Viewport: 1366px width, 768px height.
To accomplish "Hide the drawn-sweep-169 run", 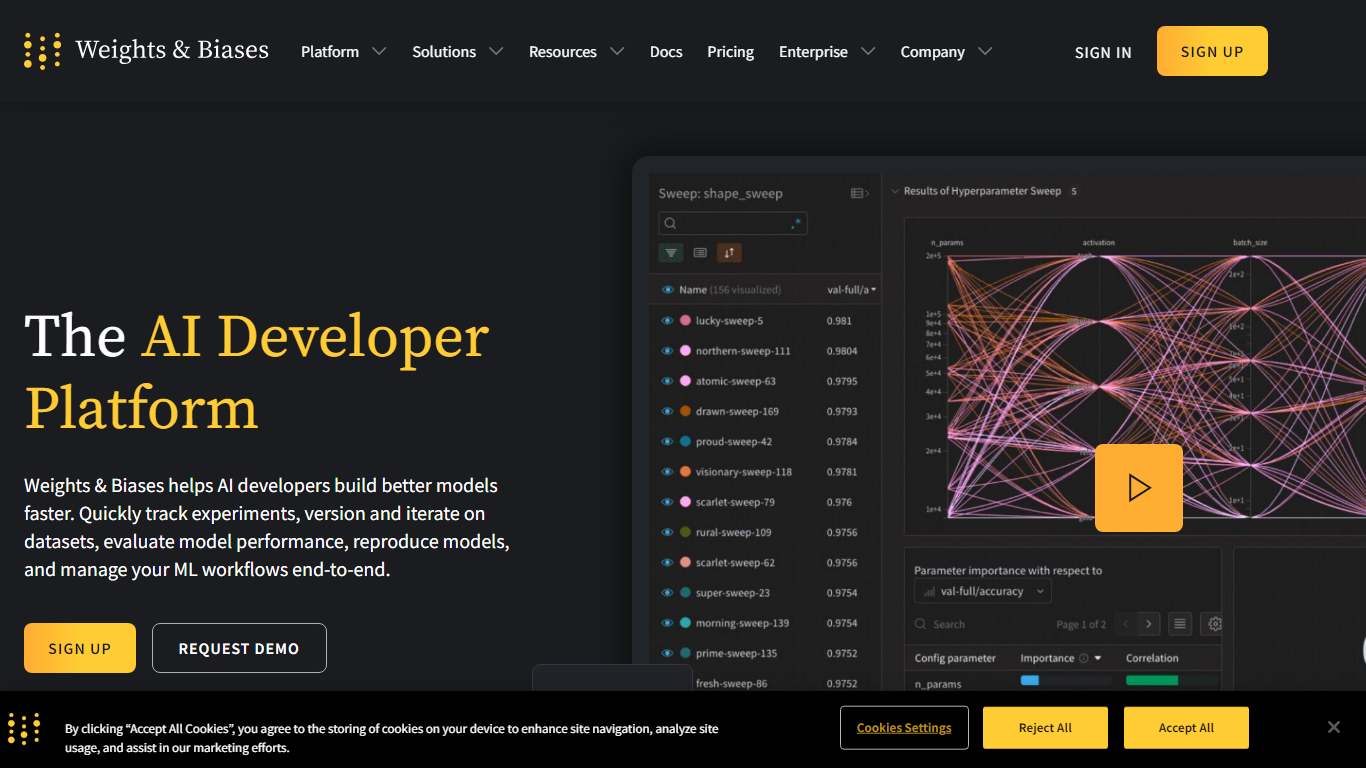I will pos(667,411).
